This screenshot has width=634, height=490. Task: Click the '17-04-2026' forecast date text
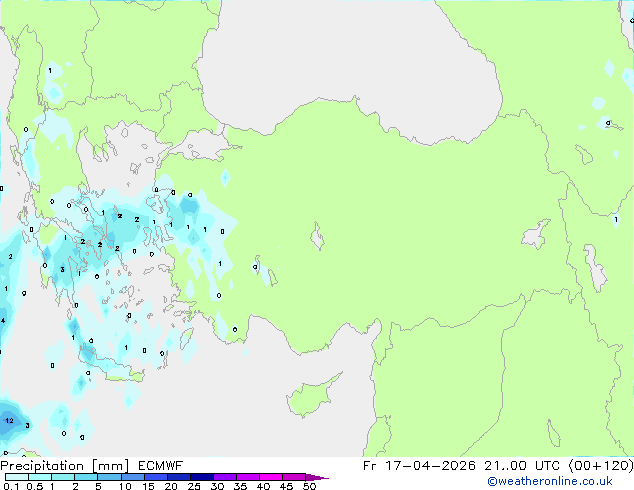coord(430,466)
